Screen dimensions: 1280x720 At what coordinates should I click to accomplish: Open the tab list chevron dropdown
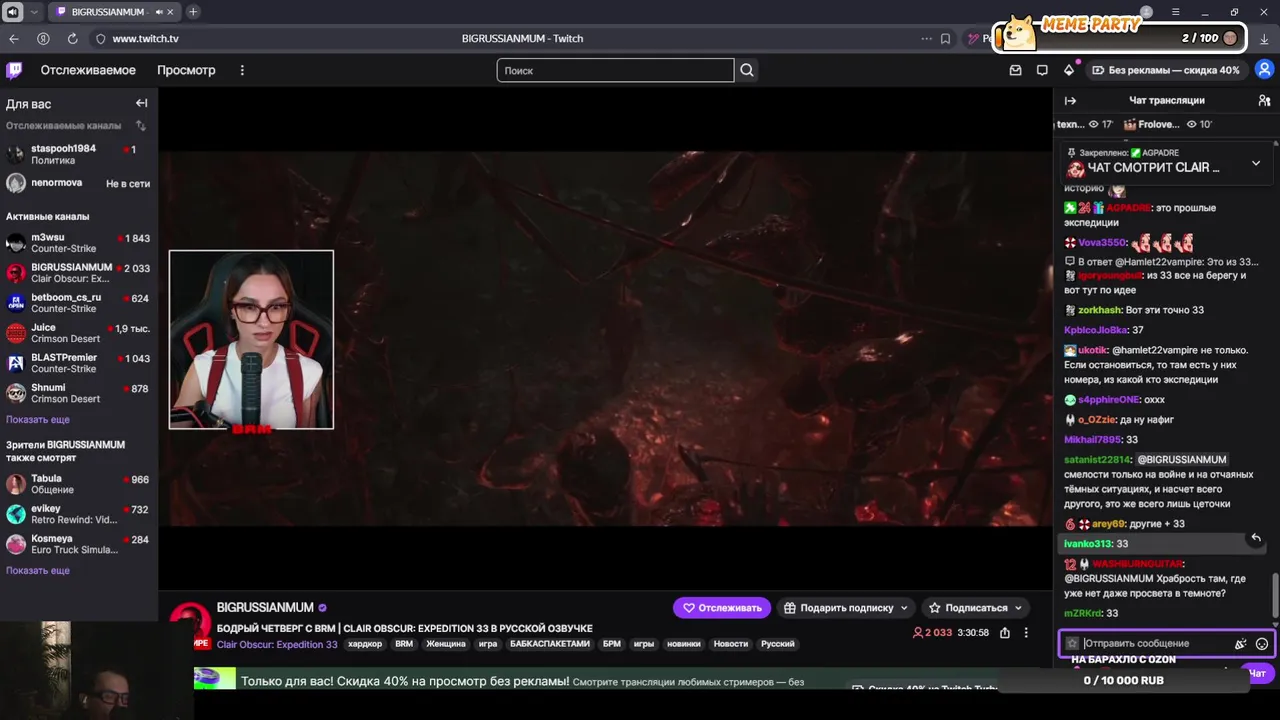[x=35, y=12]
